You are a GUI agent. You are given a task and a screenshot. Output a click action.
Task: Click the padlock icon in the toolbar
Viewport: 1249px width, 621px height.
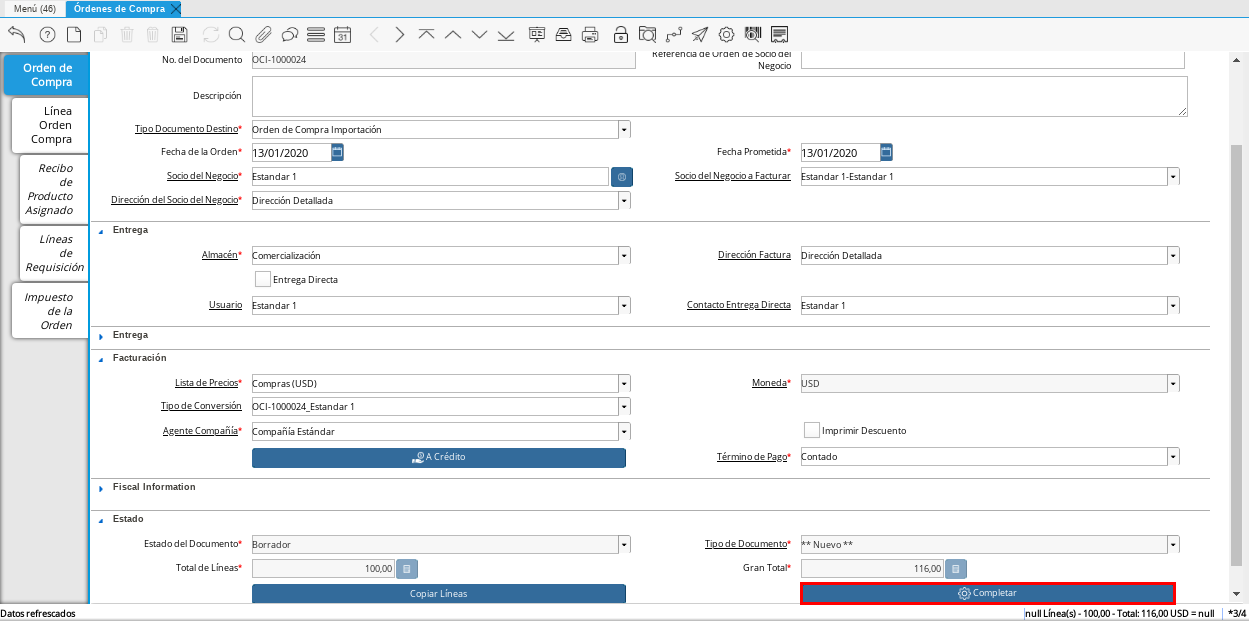[x=621, y=35]
